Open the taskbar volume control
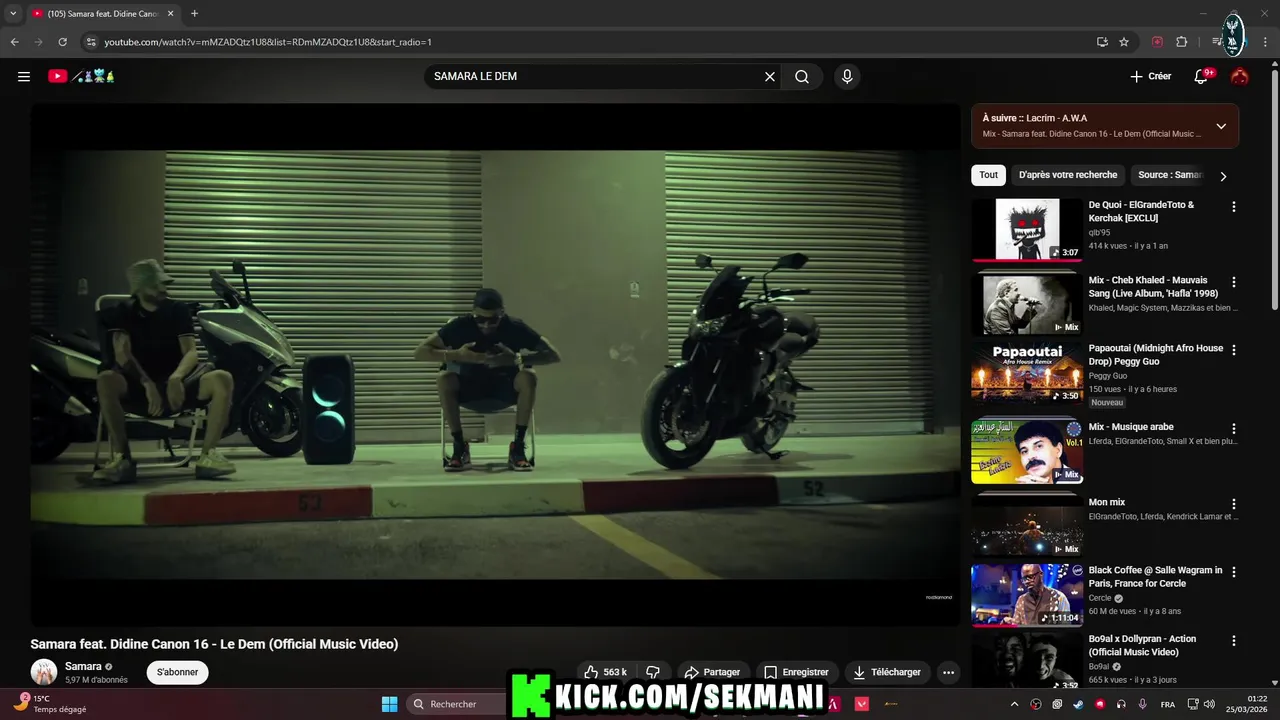Viewport: 1280px width, 720px height. [1209, 704]
